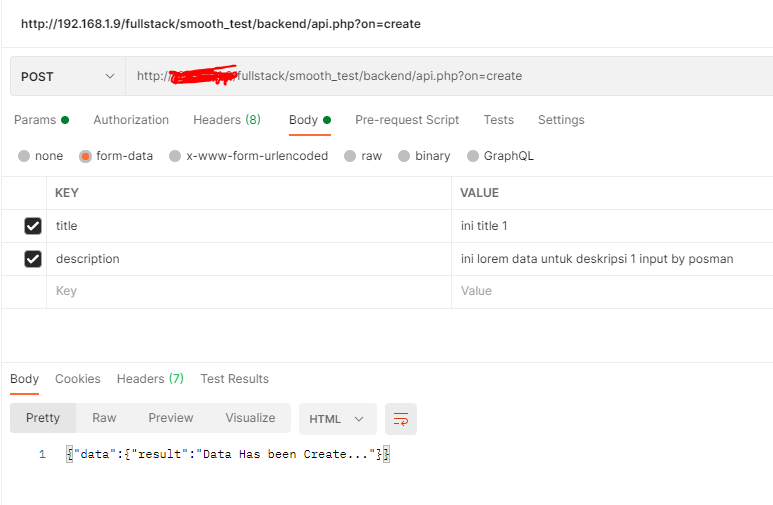Open the Pre-request Script tab
This screenshot has width=773, height=505.
point(407,120)
